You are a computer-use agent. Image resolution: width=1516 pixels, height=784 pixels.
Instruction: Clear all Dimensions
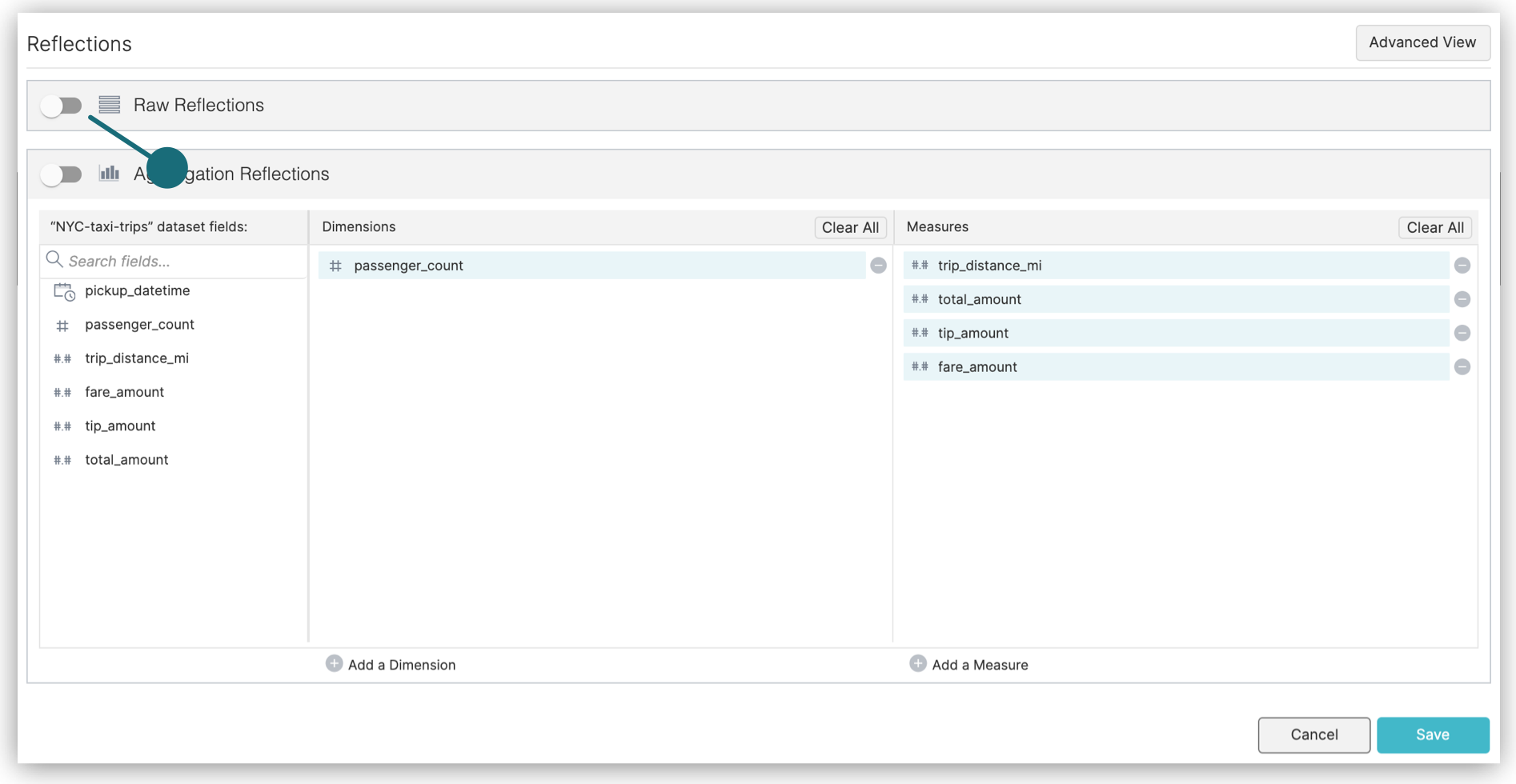pos(849,227)
